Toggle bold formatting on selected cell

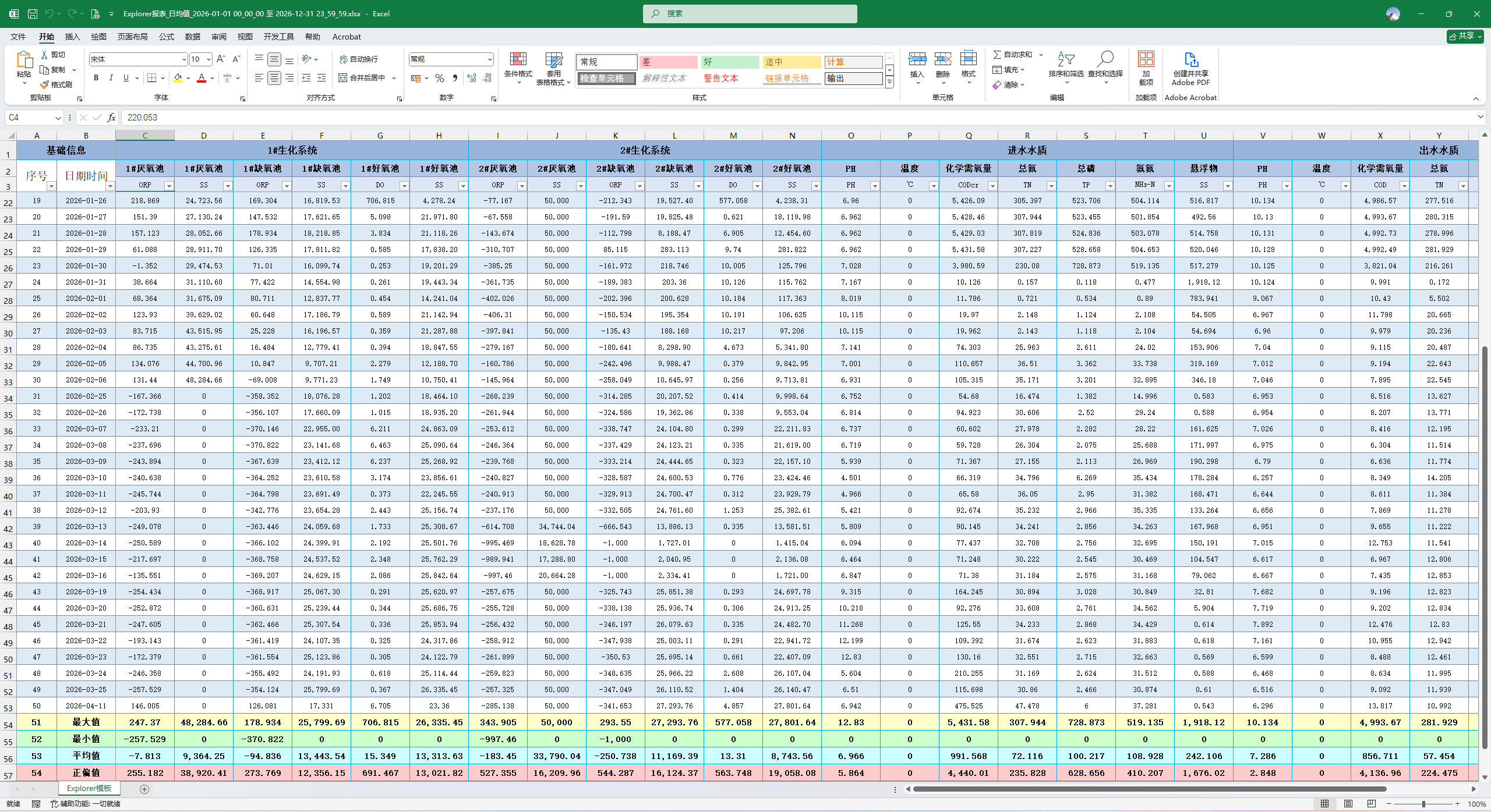pos(96,77)
